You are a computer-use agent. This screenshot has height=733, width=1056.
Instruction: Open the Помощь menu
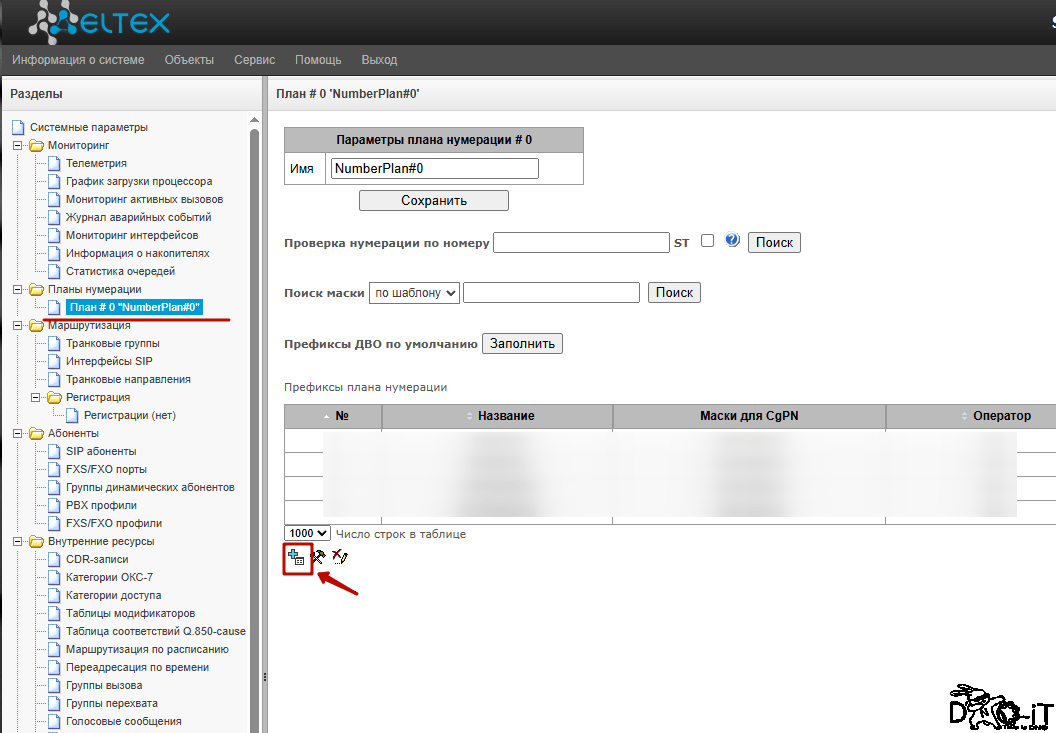(318, 60)
